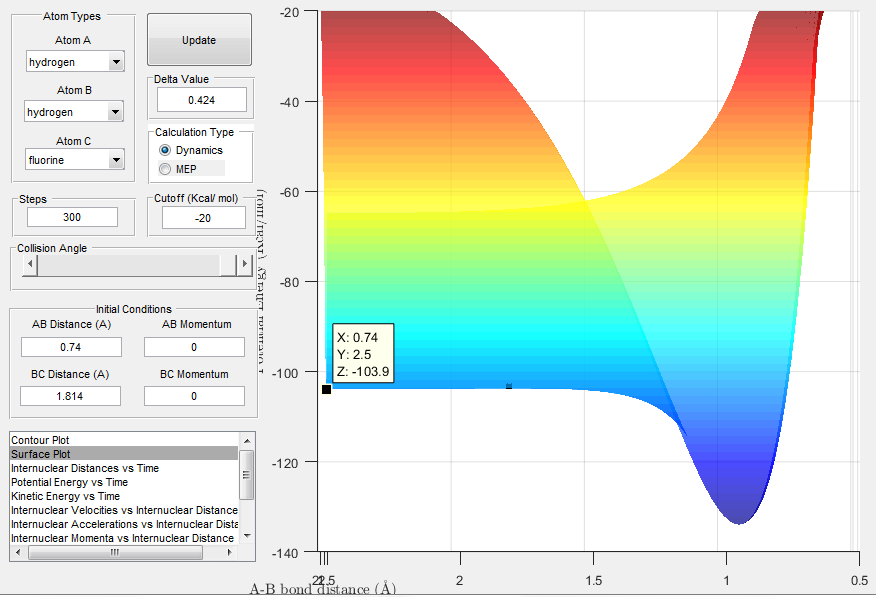Click the Collision Angle slider thumb
The image size is (876, 597).
point(229,264)
